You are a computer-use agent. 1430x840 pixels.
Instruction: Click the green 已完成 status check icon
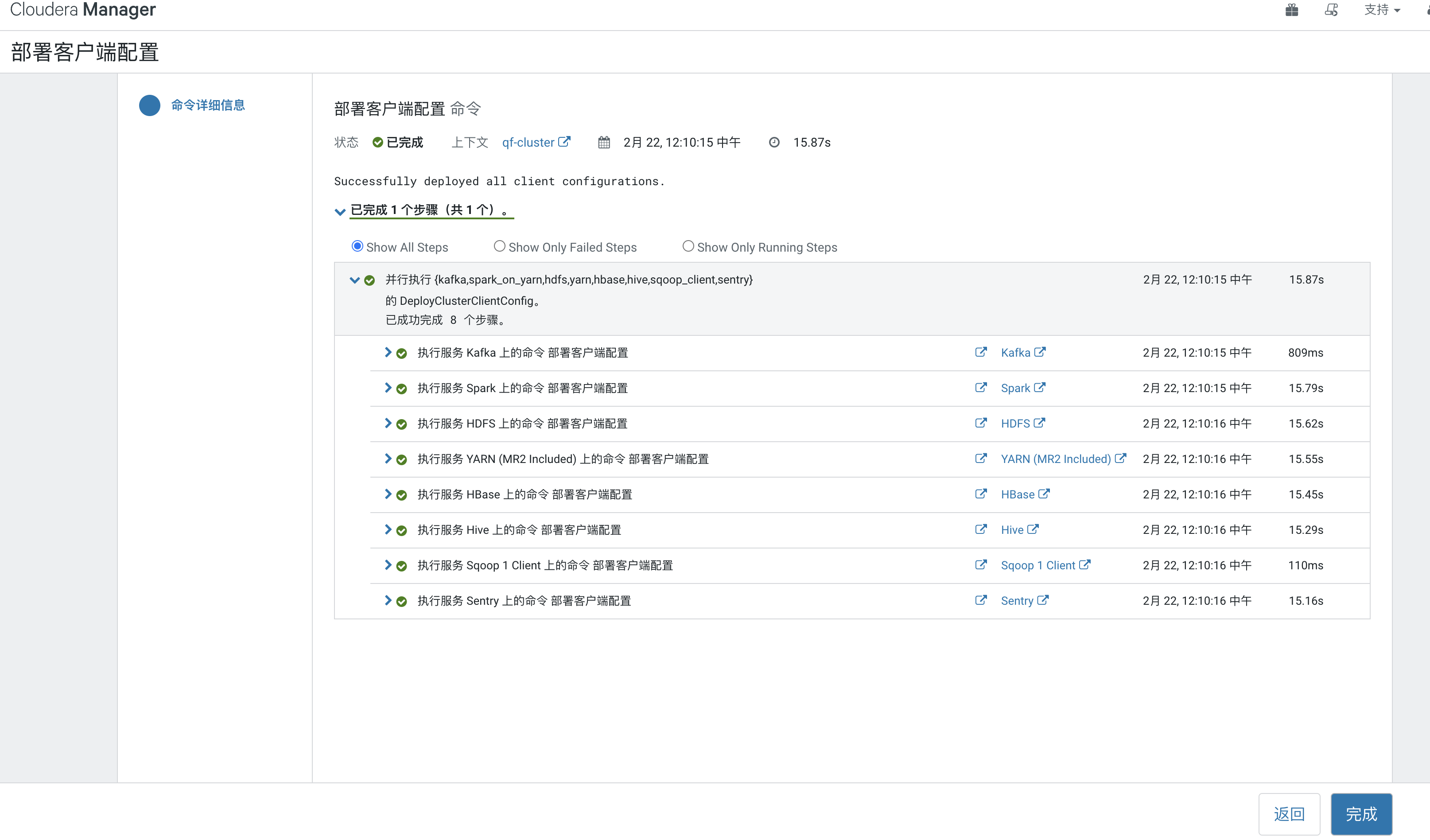tap(377, 143)
